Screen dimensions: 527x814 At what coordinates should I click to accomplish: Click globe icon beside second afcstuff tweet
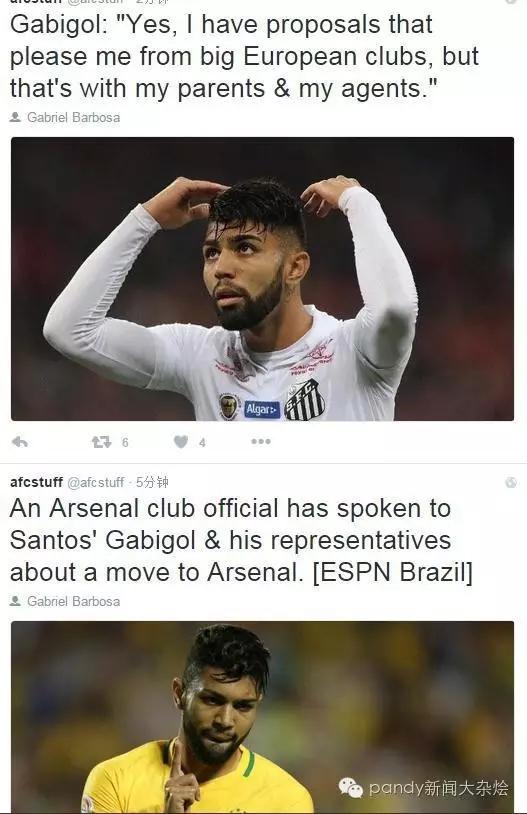[511, 482]
